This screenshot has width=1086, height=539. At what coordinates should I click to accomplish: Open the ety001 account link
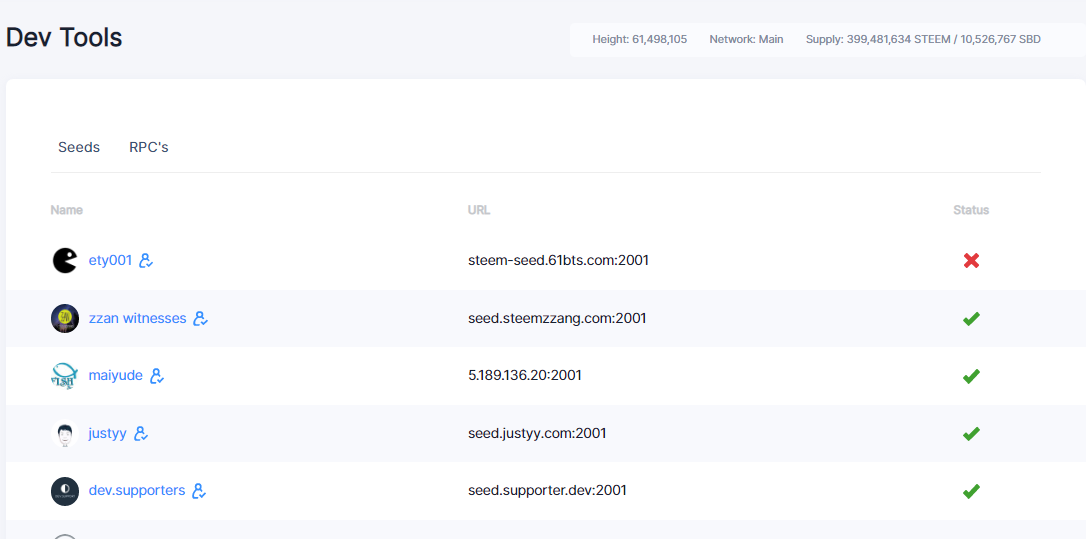click(x=110, y=260)
